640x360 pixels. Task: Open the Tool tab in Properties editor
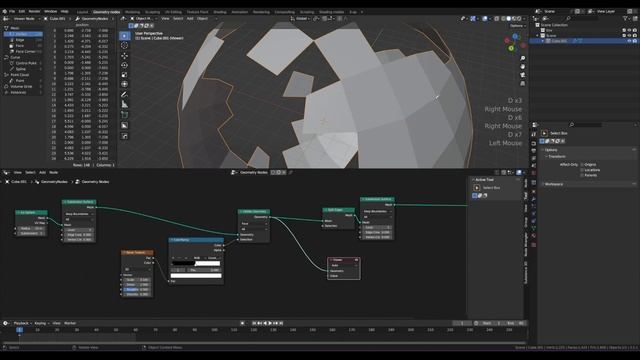click(534, 134)
